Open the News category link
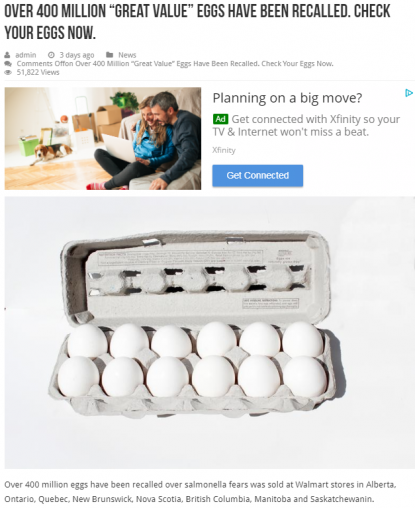 pos(127,55)
